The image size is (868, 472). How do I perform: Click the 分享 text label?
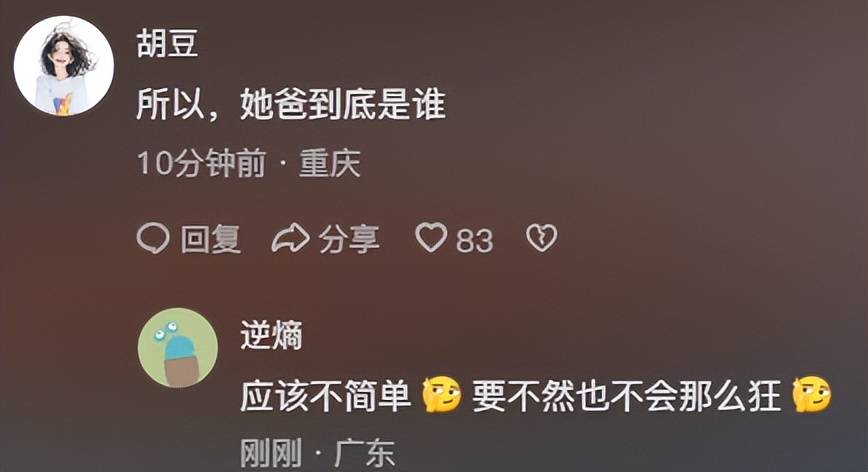pos(349,240)
